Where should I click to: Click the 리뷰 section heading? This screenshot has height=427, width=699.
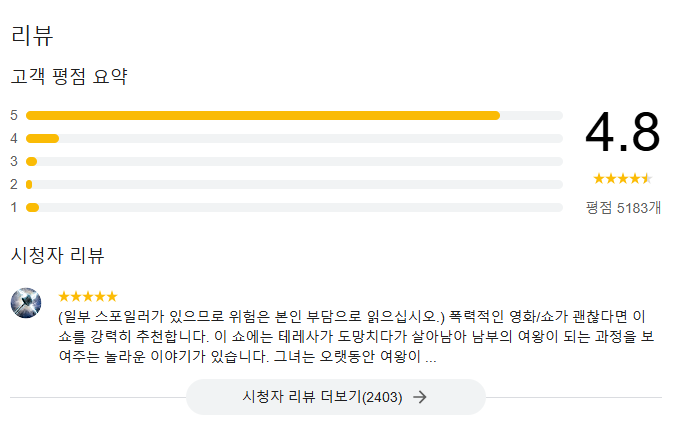point(31,36)
